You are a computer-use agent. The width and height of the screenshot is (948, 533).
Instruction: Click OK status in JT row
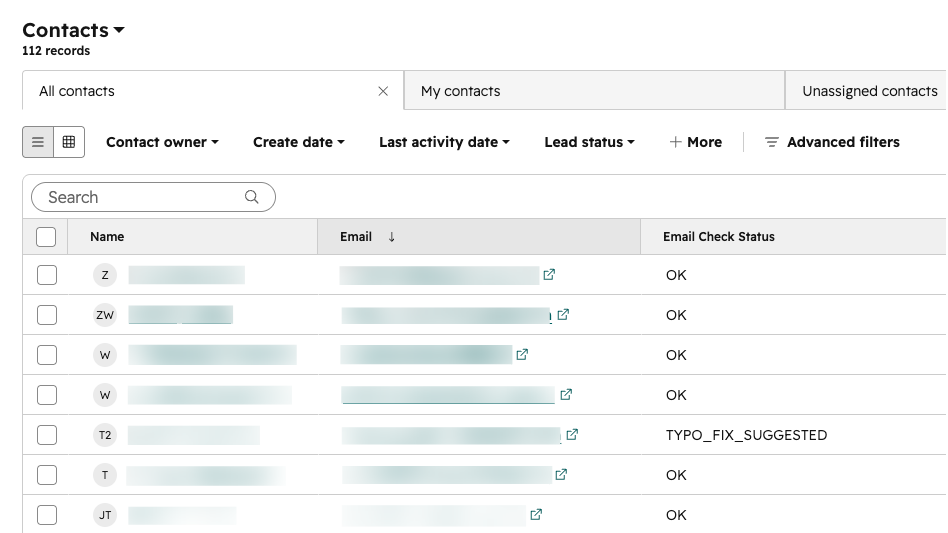tap(676, 515)
